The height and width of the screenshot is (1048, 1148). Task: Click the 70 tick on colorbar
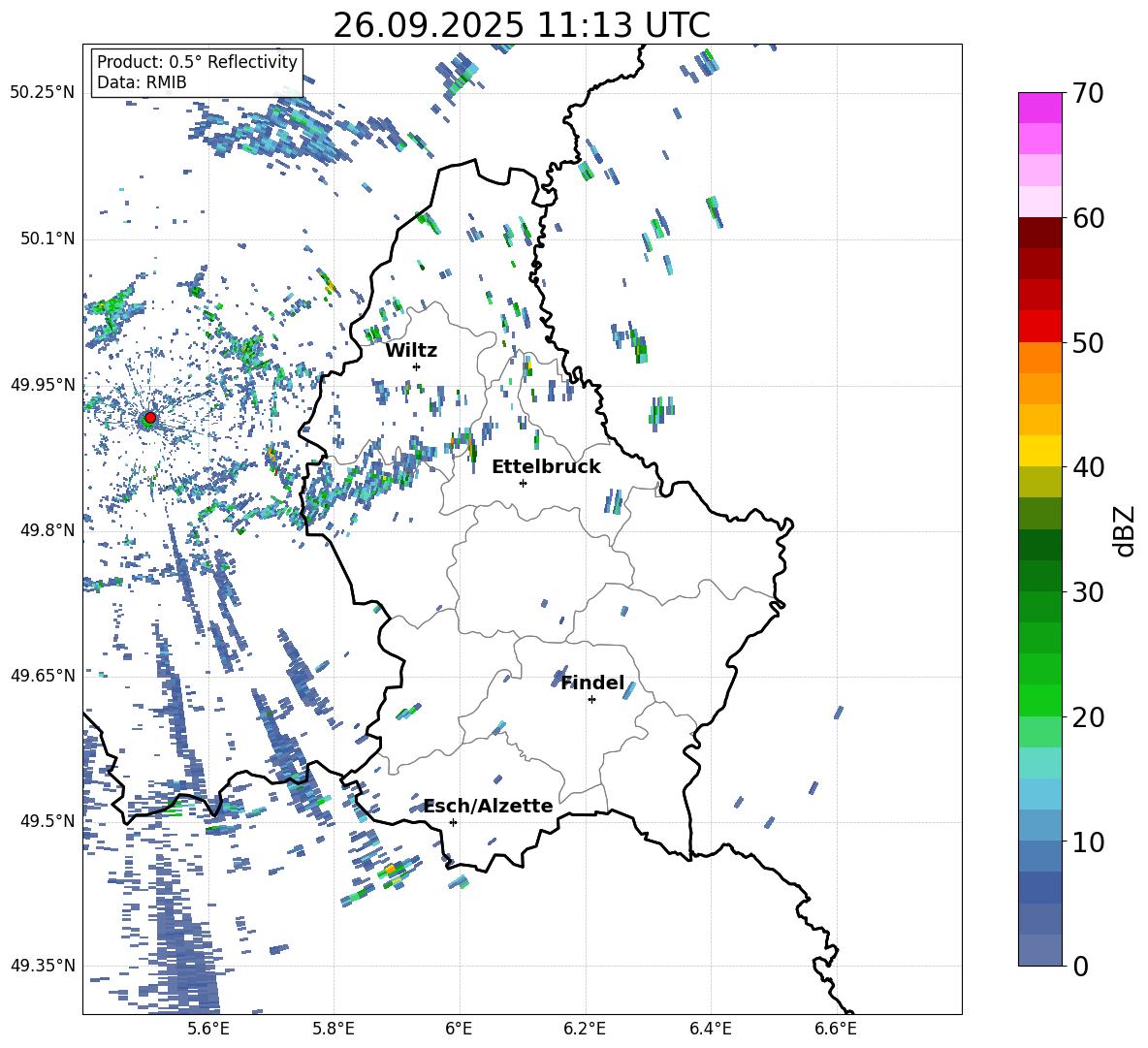click(x=1088, y=93)
